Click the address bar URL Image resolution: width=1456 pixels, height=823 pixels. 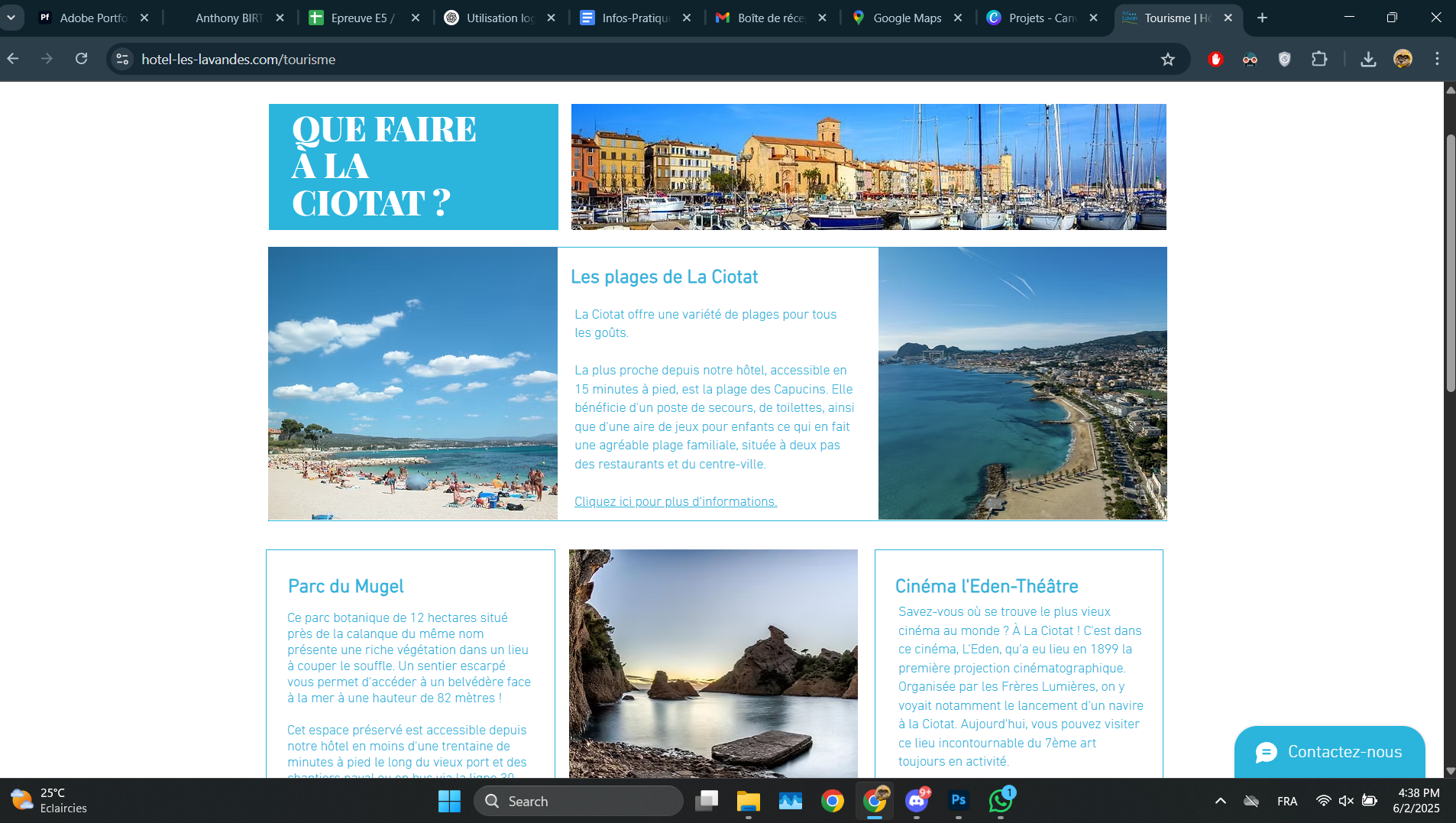[238, 59]
